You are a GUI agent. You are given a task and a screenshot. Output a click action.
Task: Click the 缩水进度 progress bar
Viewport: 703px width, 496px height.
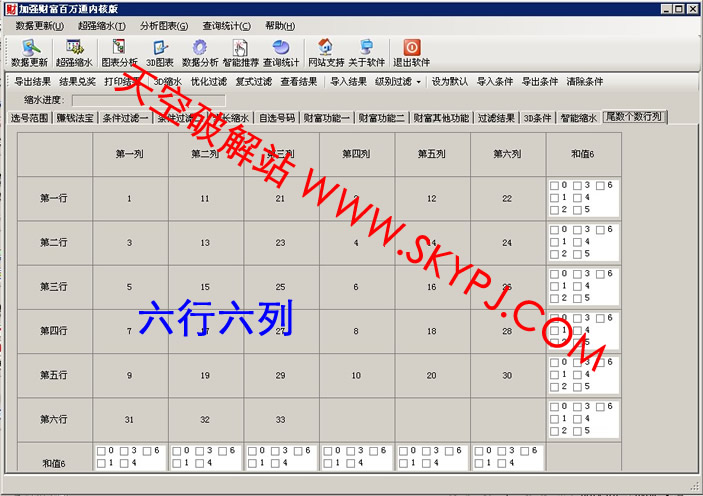click(x=148, y=100)
